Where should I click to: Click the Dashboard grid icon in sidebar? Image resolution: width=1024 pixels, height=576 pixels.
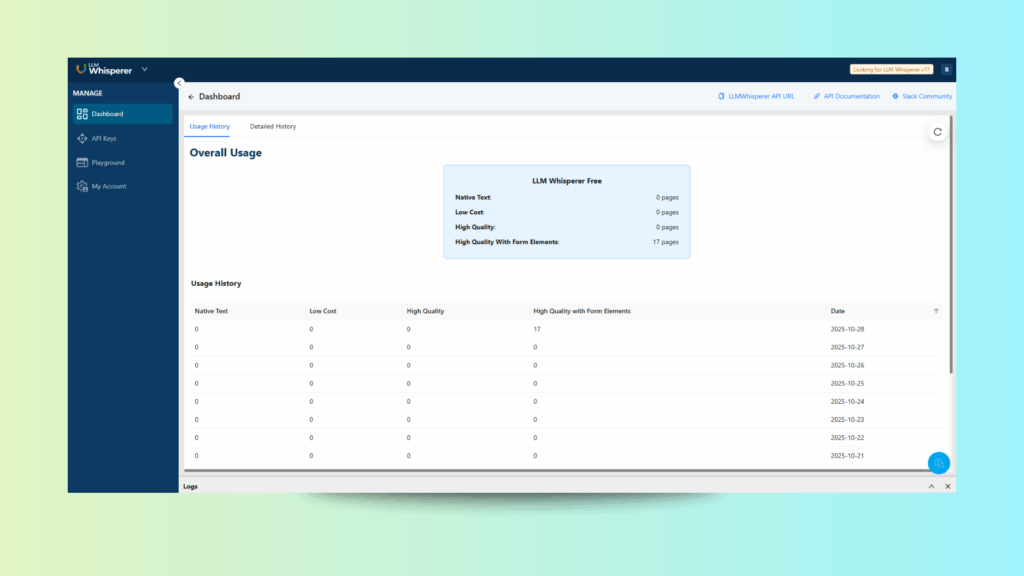[82, 114]
